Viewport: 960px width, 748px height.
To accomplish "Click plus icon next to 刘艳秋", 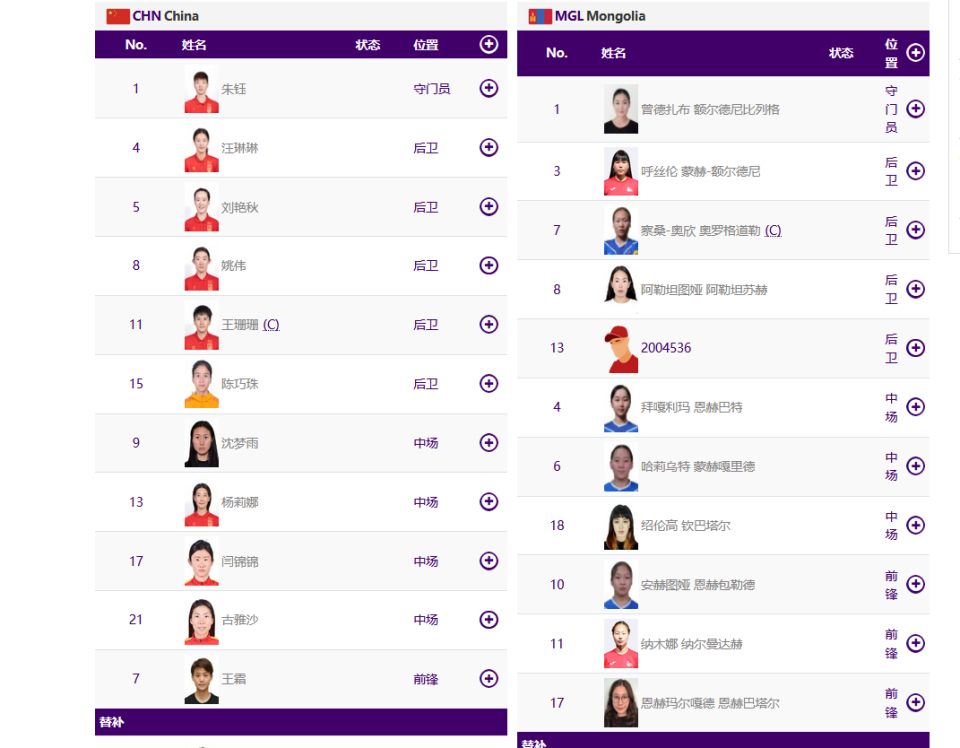I will [x=489, y=206].
